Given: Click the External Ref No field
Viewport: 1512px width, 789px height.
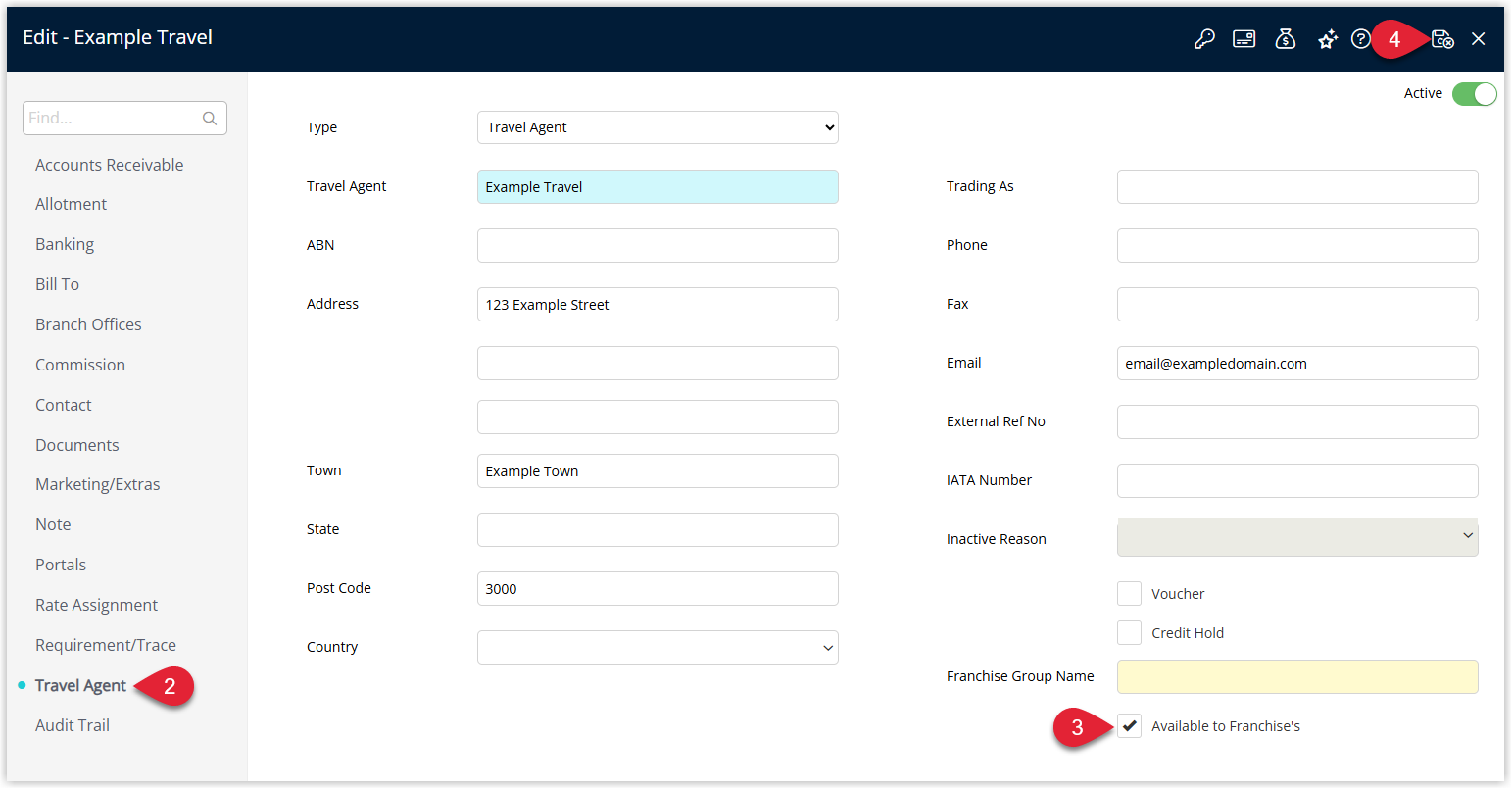Looking at the screenshot, I should pyautogui.click(x=1297, y=422).
